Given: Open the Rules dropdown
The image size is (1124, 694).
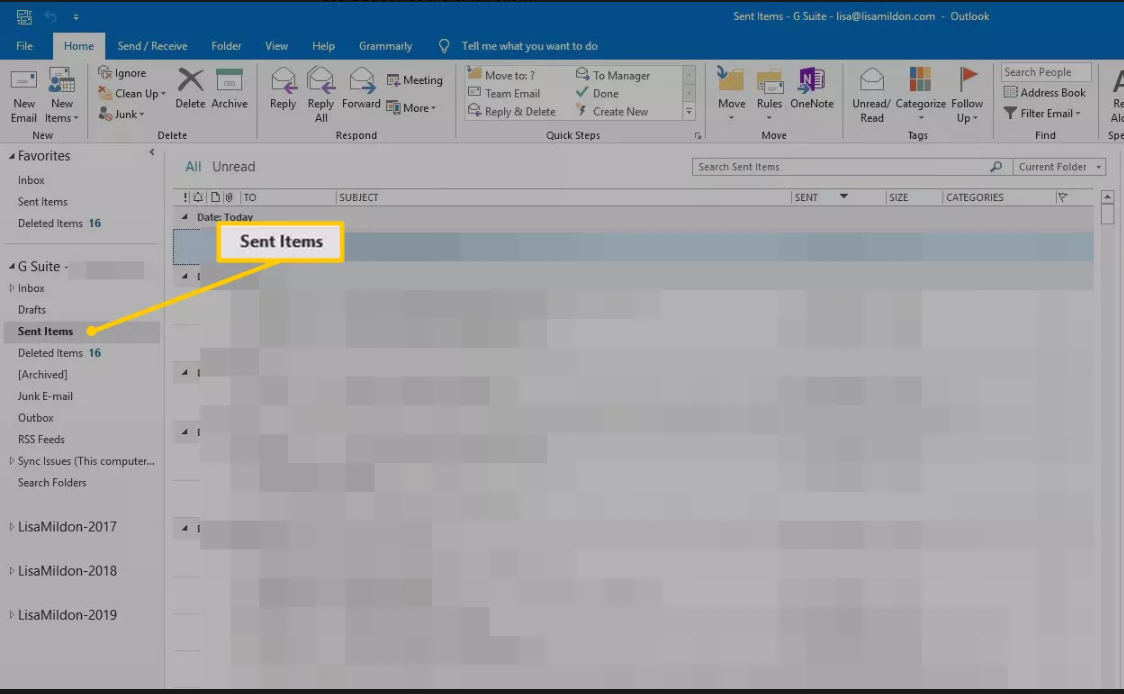Looking at the screenshot, I should pos(769,94).
